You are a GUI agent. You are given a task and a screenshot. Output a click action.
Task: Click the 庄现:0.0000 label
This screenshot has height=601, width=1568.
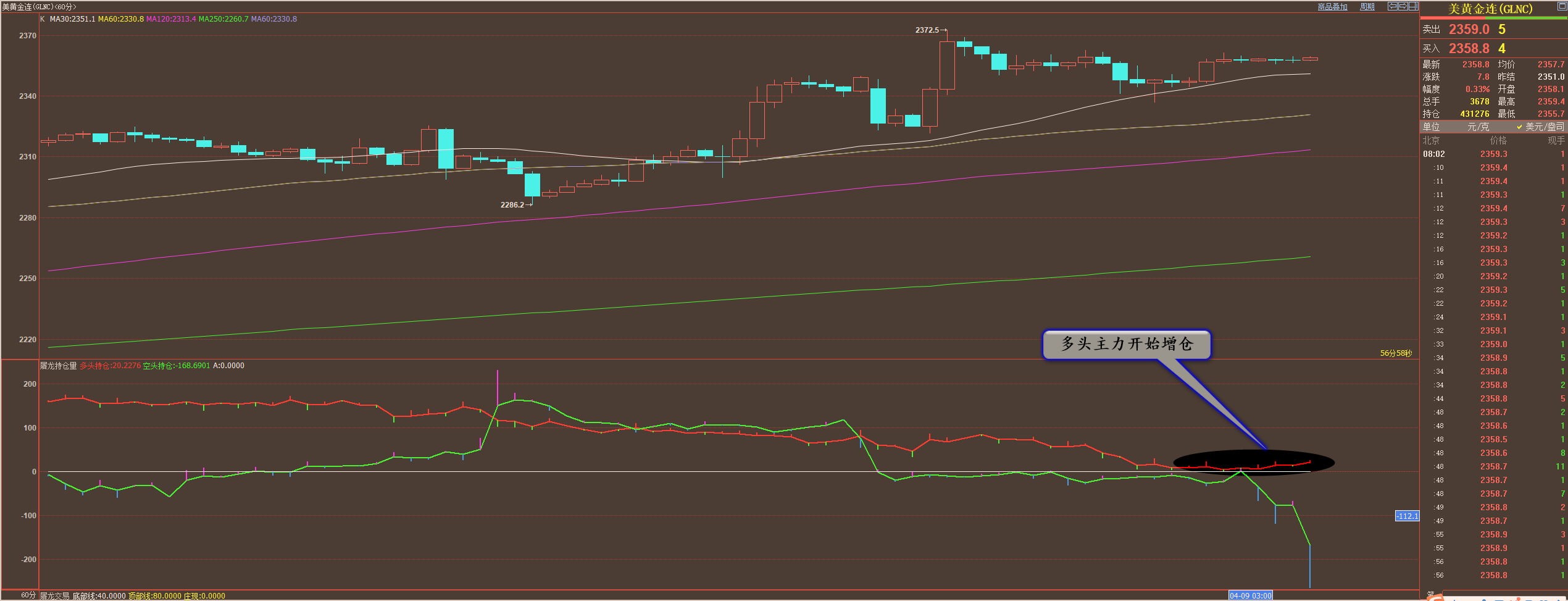(x=204, y=596)
